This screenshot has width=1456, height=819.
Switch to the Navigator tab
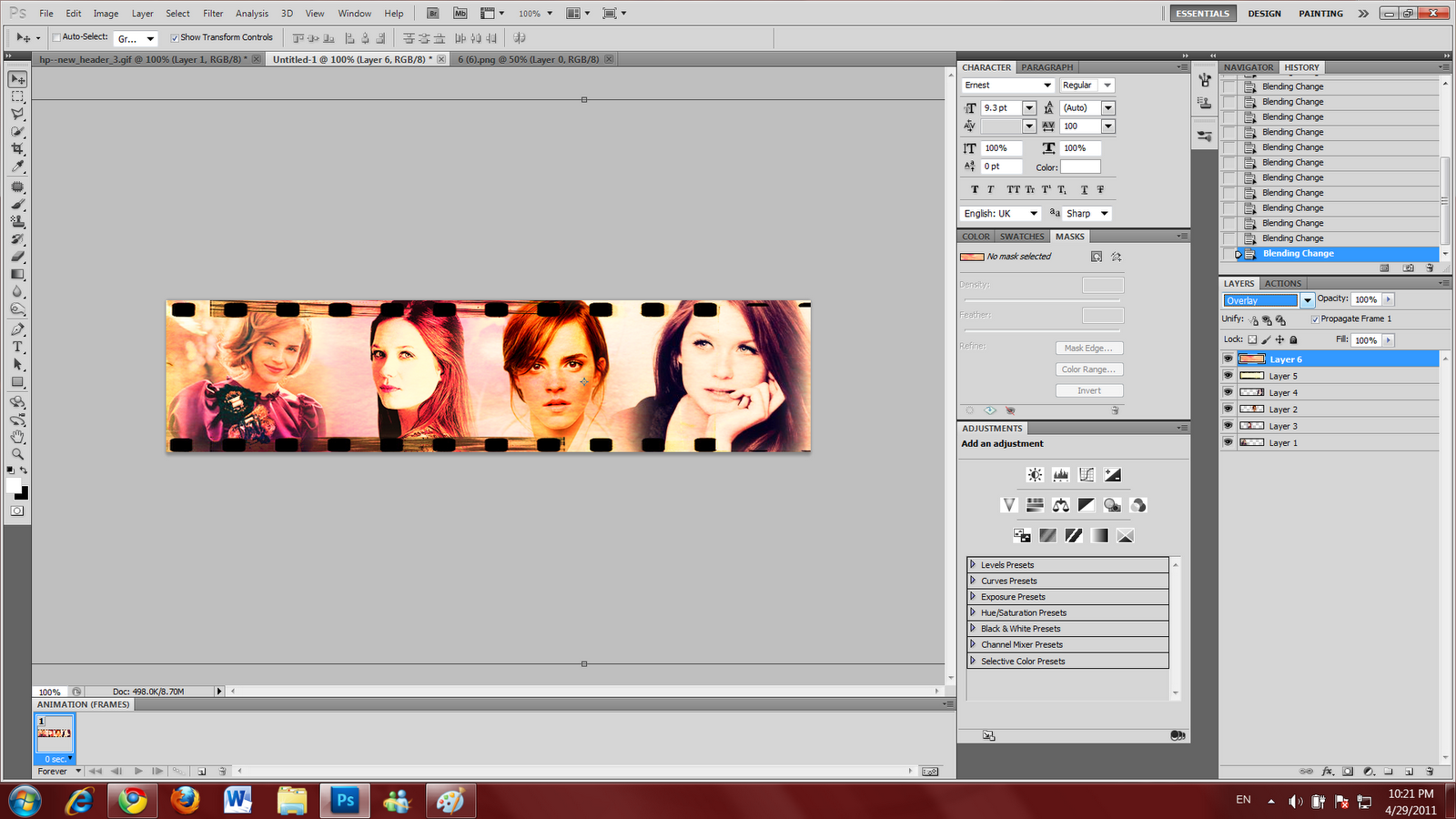1249,67
